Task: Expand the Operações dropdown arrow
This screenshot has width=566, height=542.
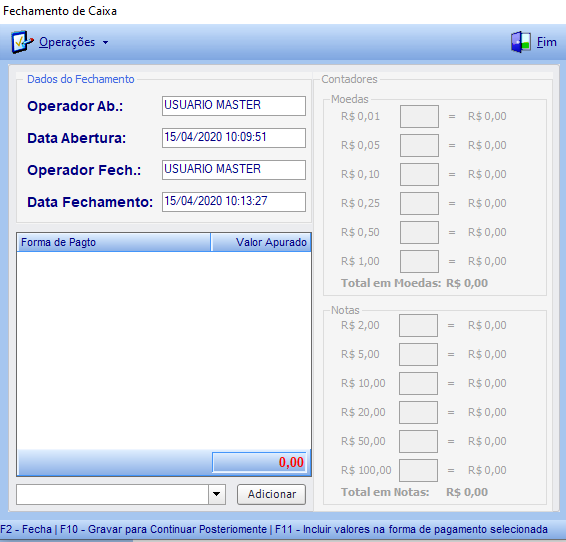Action: tap(105, 43)
